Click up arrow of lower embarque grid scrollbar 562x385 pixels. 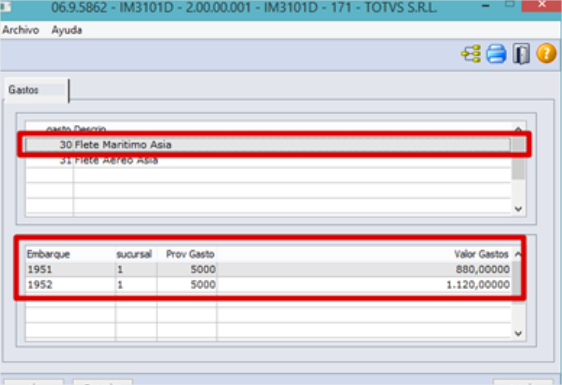tap(518, 254)
